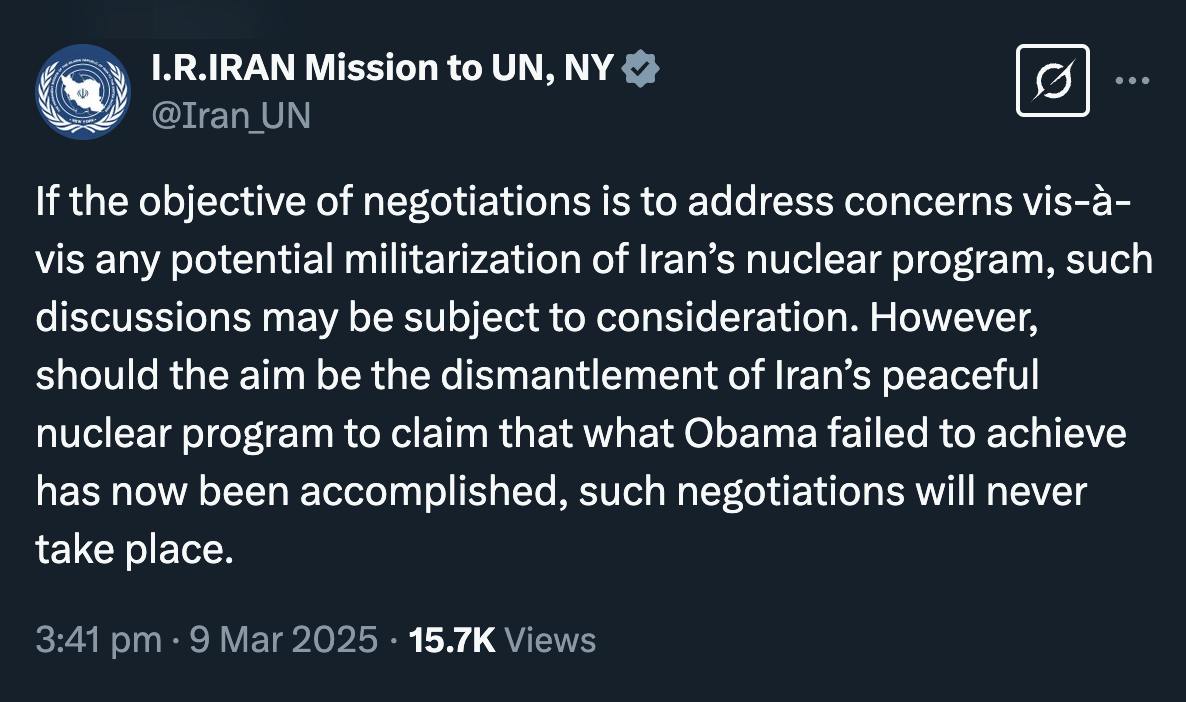Open the @Iran_UN handle link
The height and width of the screenshot is (702, 1186).
click(x=231, y=116)
